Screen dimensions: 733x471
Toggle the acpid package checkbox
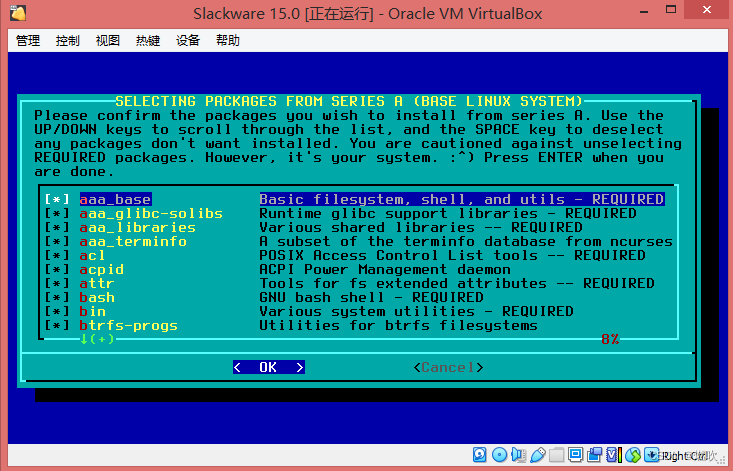57,270
